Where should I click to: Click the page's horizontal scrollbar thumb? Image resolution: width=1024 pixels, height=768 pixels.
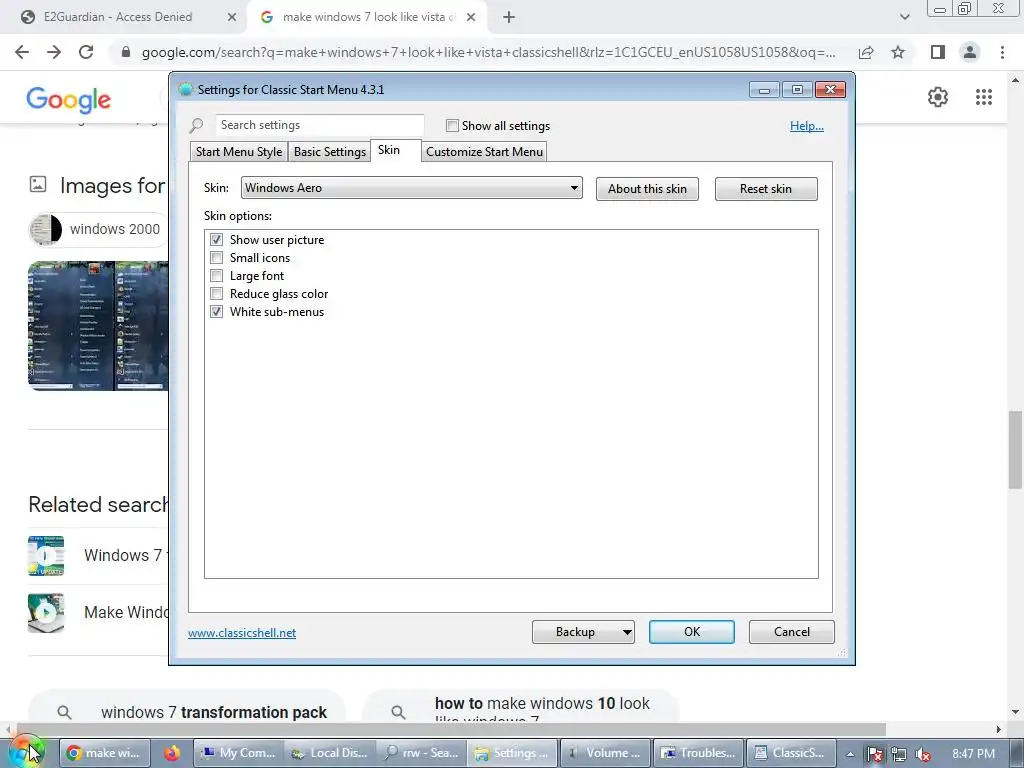coord(451,729)
